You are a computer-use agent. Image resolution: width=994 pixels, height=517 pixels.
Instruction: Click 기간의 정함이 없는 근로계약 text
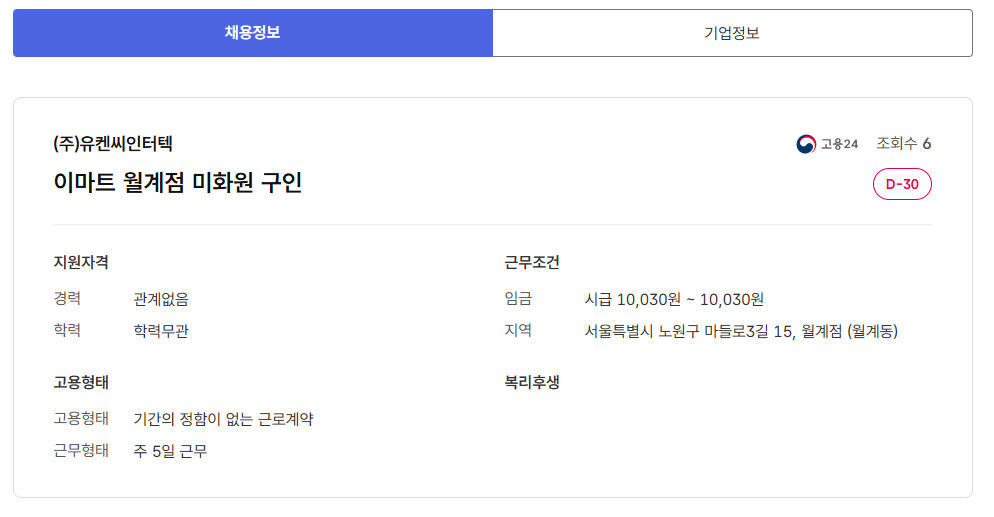[x=223, y=419]
